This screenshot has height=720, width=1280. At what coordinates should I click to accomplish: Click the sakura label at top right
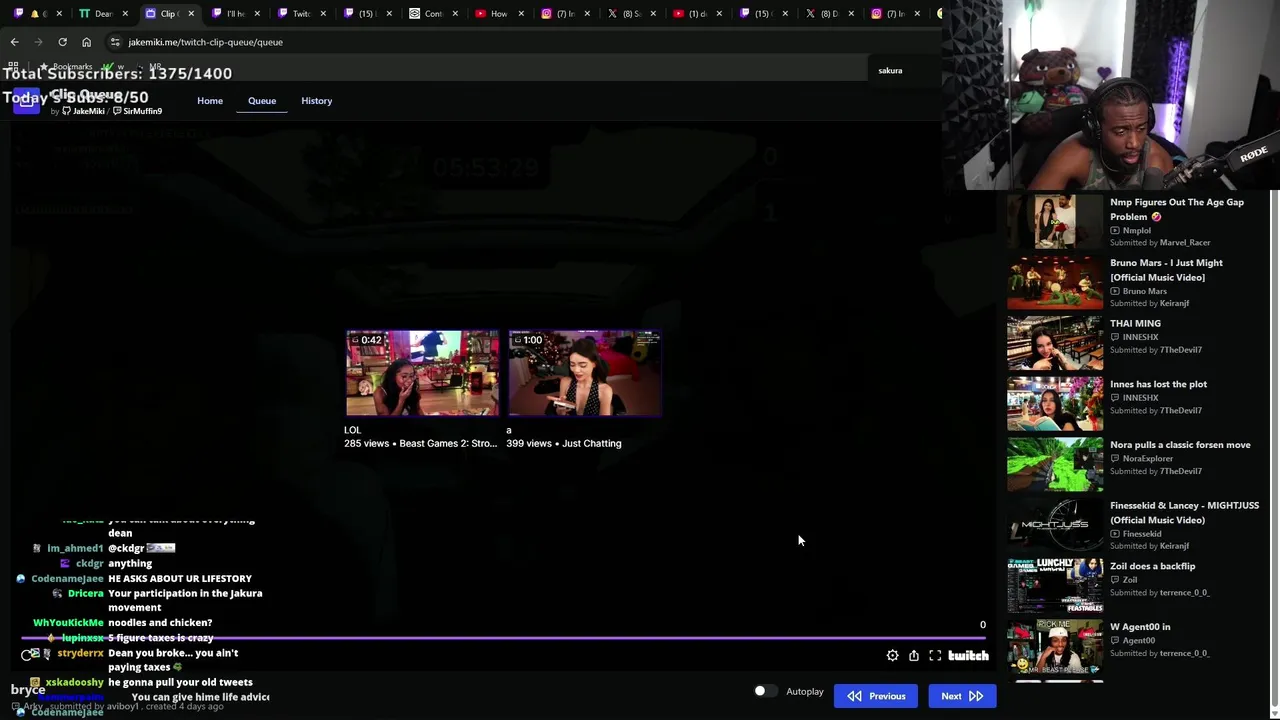pyautogui.click(x=890, y=71)
